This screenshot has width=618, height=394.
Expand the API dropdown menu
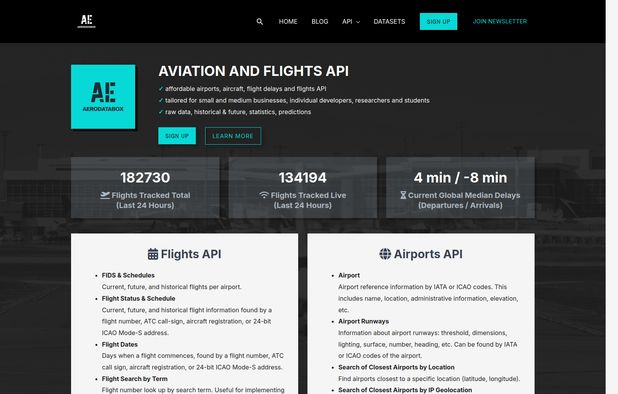351,22
